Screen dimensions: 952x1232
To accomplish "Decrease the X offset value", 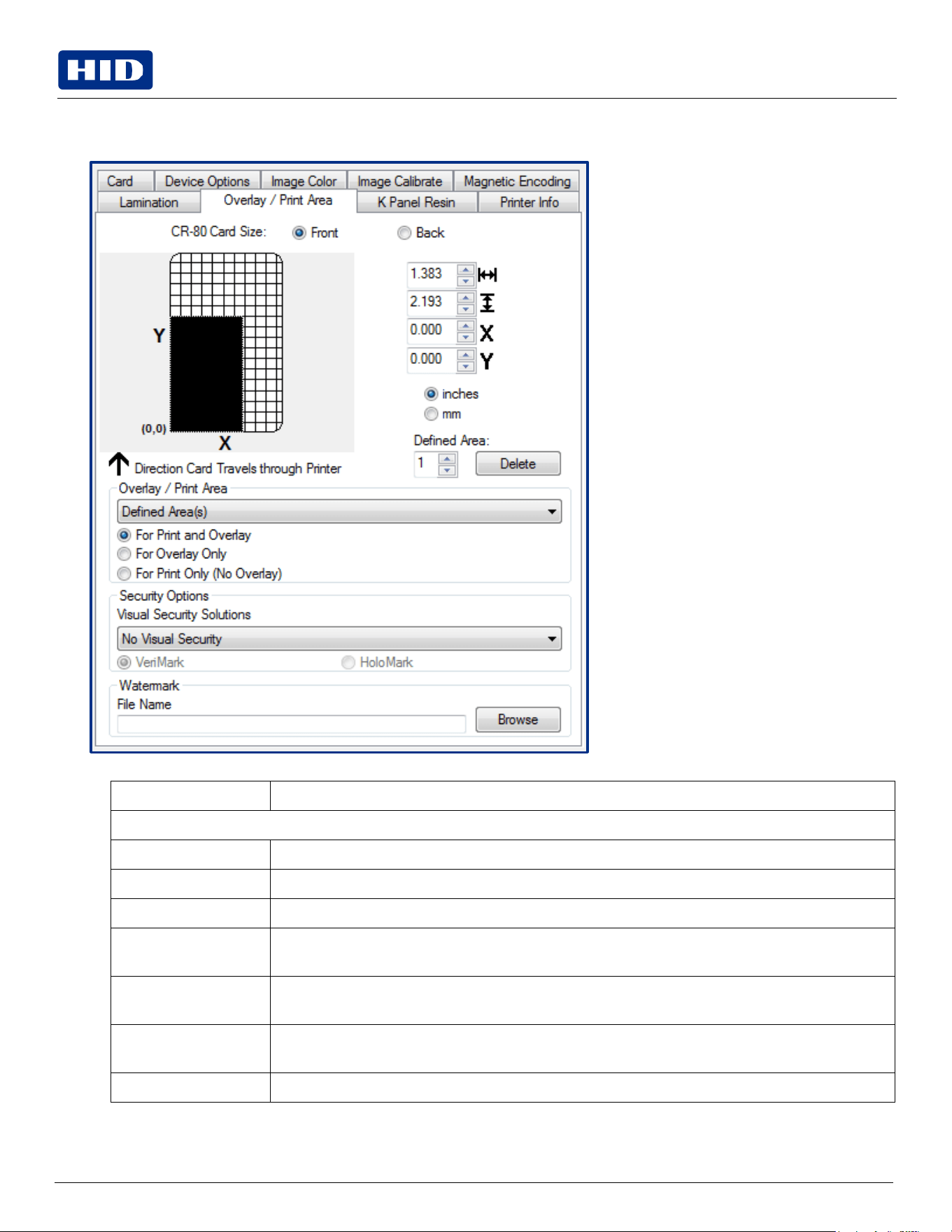I will point(466,337).
